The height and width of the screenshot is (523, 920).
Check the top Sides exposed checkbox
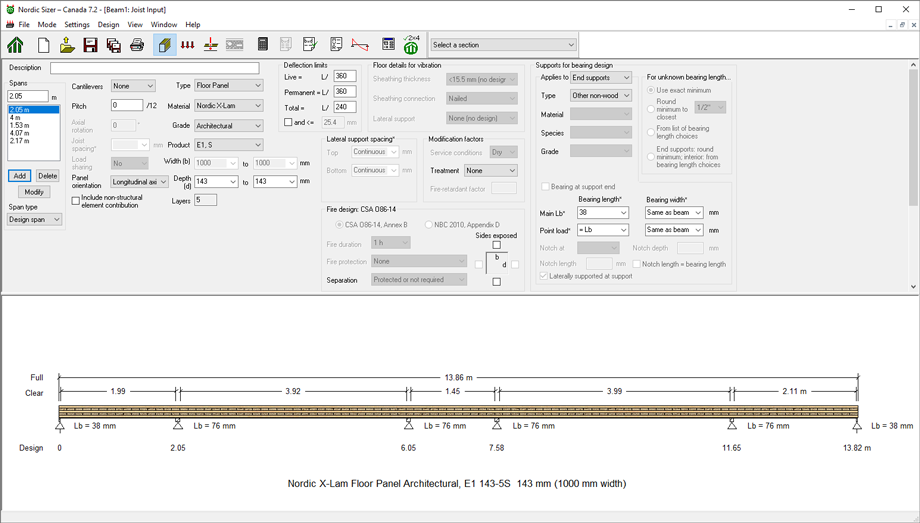pos(497,245)
